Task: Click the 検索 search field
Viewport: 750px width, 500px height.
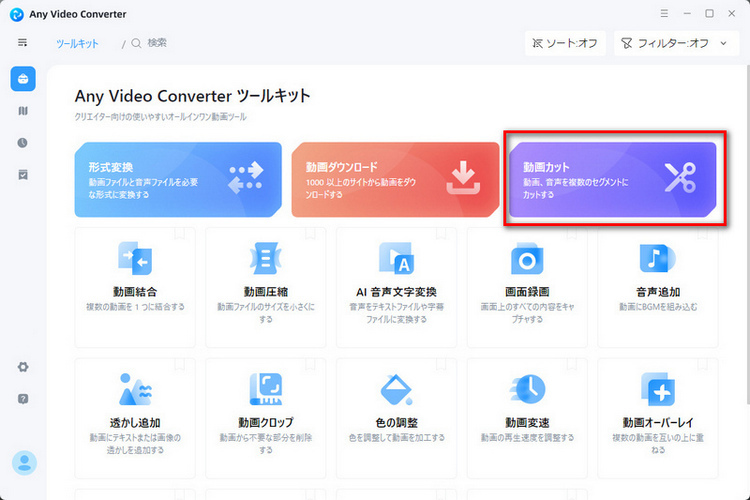Action: point(157,43)
